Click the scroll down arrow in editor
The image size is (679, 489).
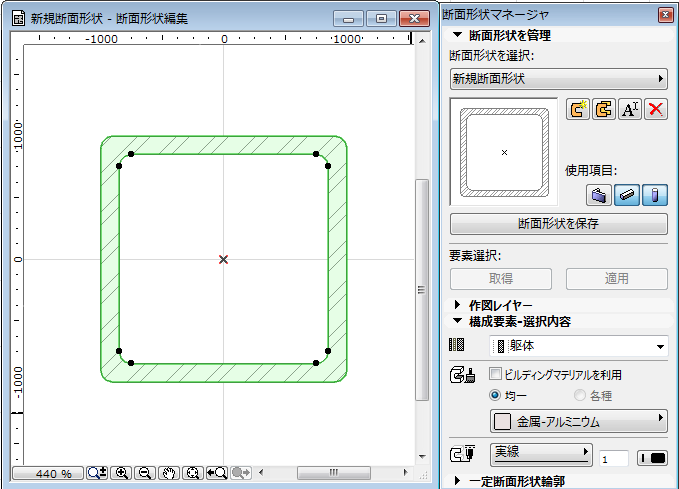click(422, 457)
